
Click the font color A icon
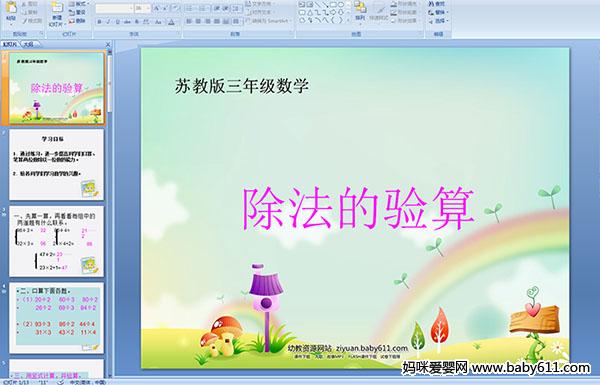point(171,22)
